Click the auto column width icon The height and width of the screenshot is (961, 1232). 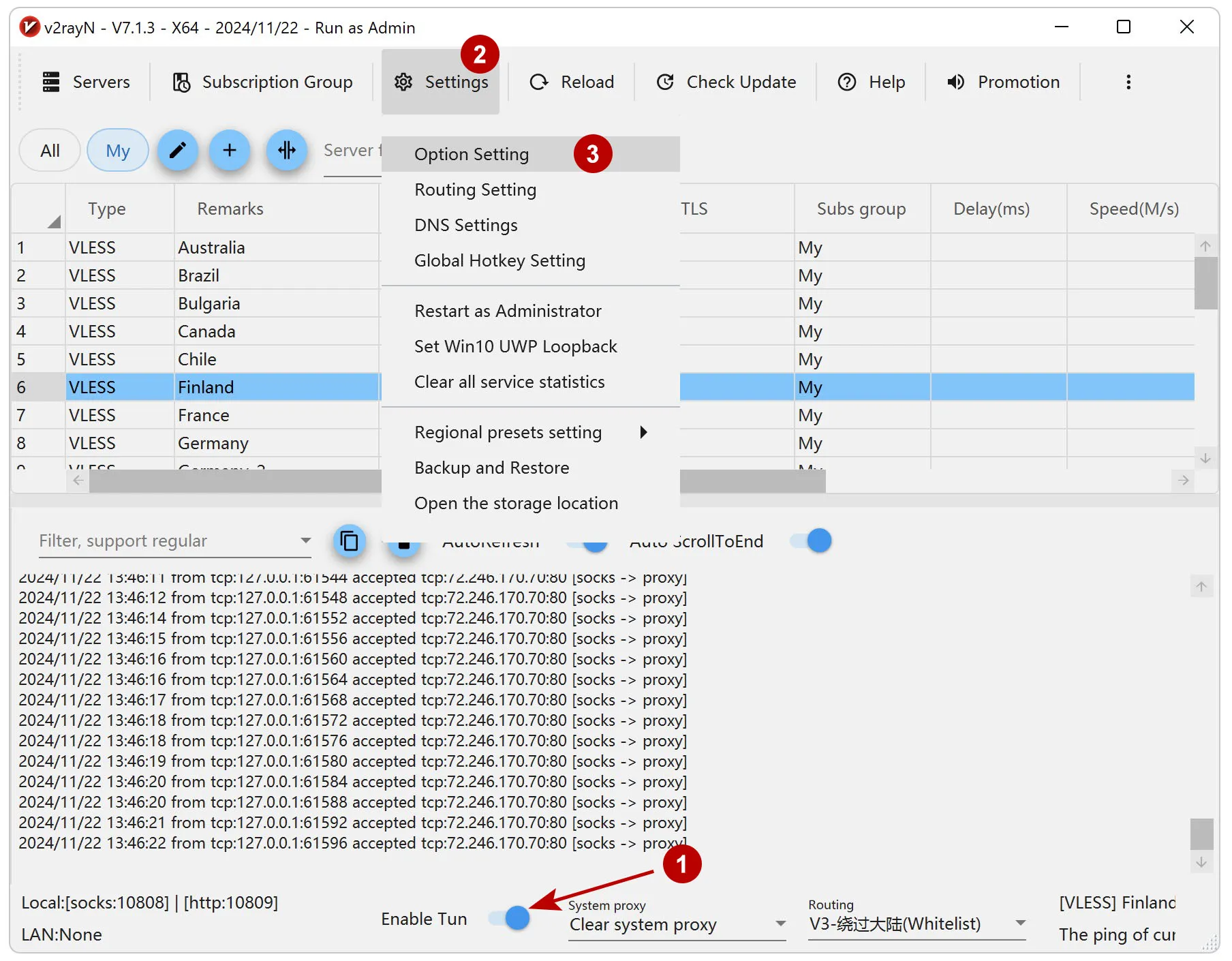pos(287,150)
